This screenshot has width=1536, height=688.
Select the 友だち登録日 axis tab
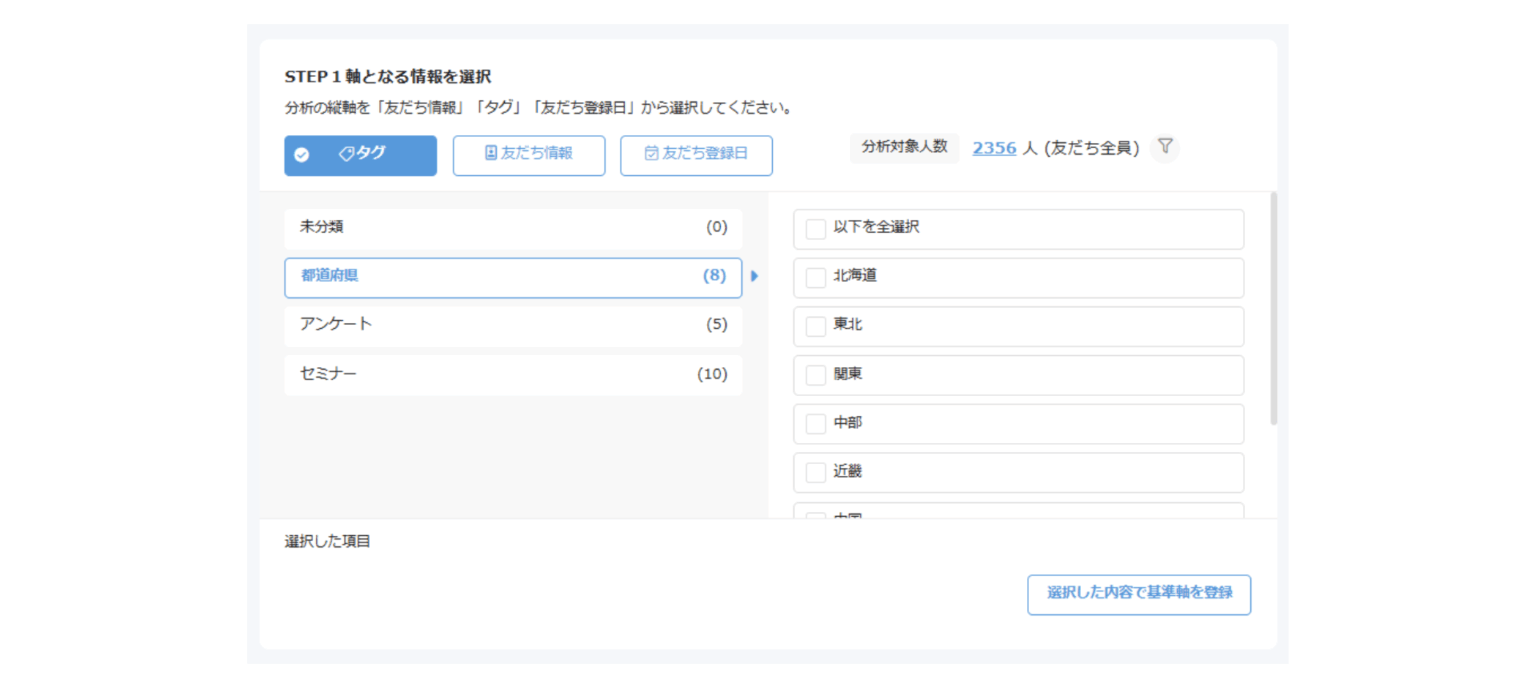click(x=696, y=155)
